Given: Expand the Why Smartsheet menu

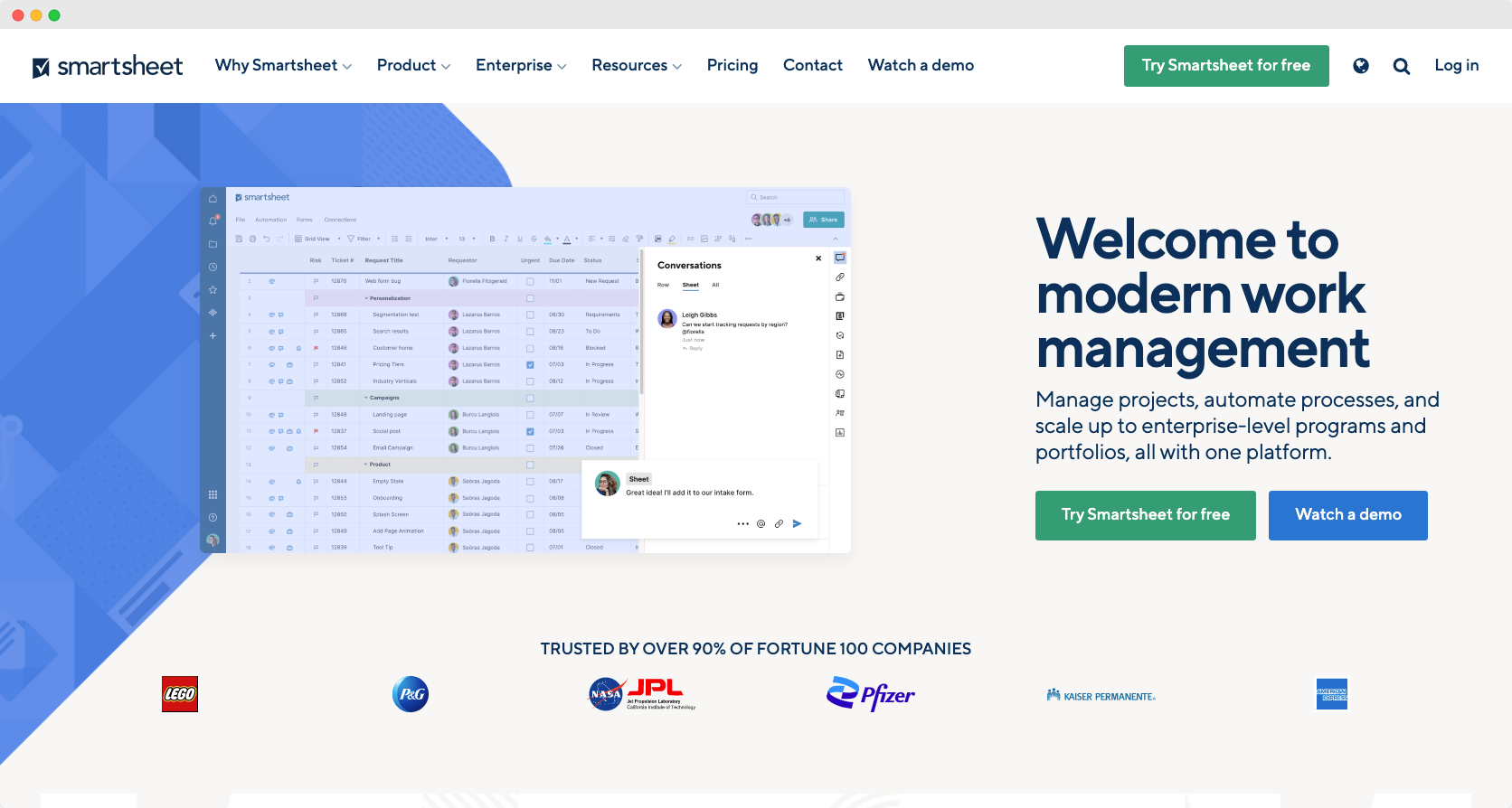Looking at the screenshot, I should click(283, 65).
